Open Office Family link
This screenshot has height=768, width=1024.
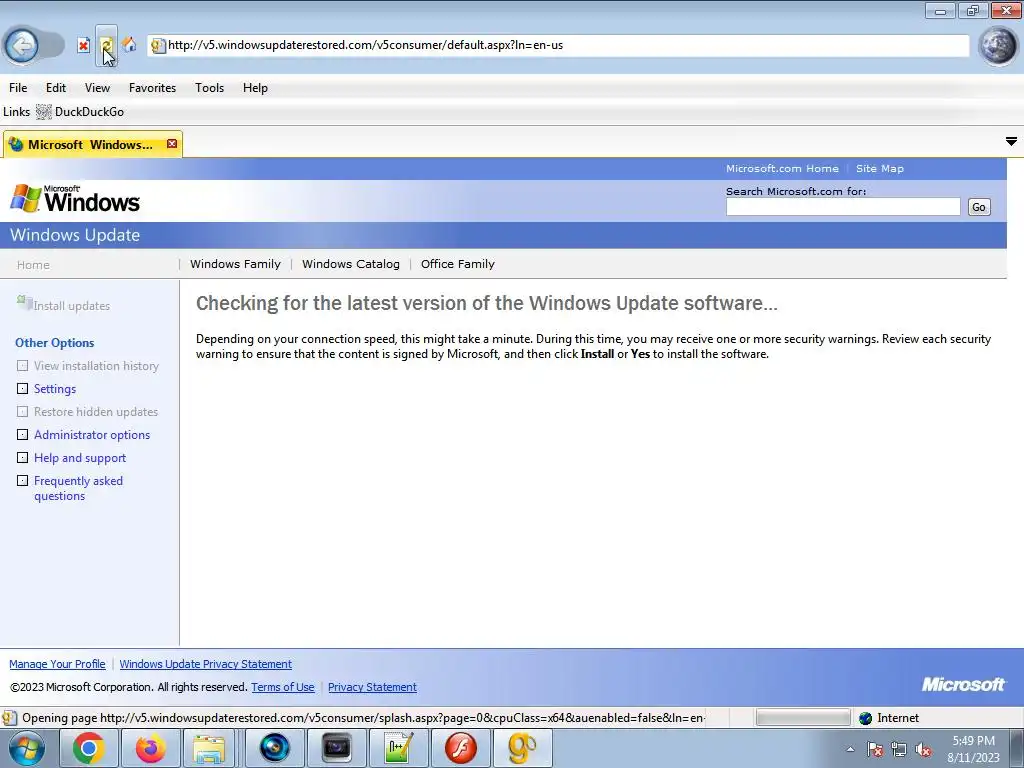458,264
